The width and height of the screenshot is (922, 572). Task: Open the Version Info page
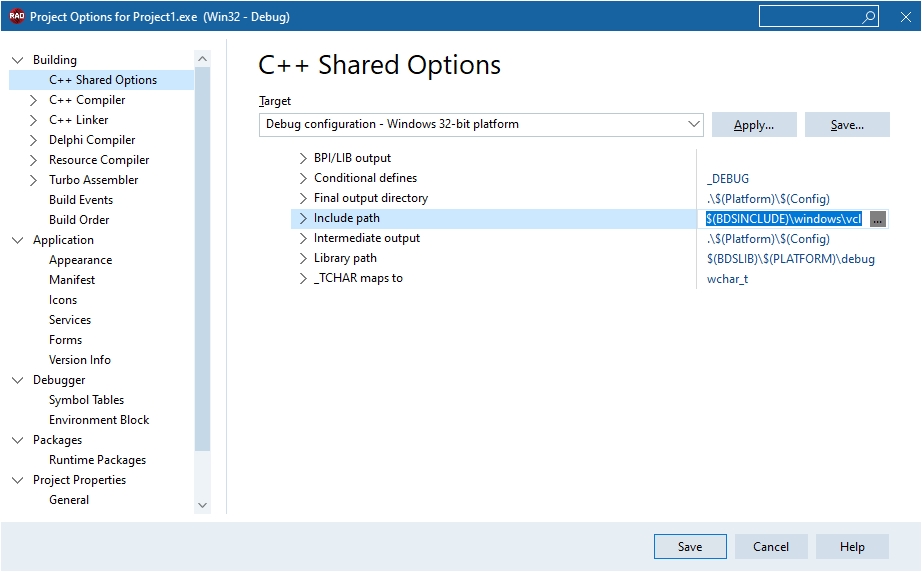click(x=79, y=360)
